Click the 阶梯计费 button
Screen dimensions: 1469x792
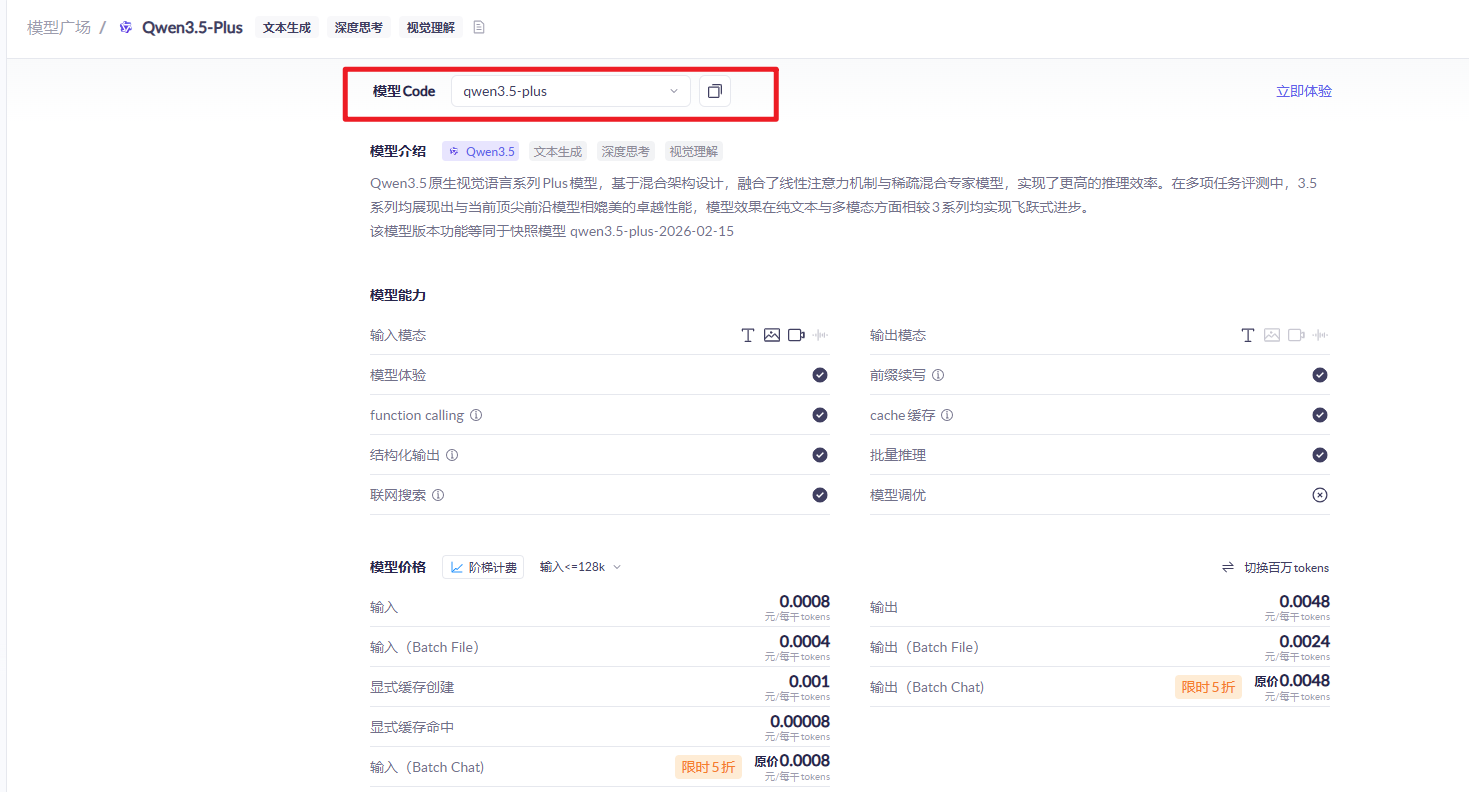point(483,567)
